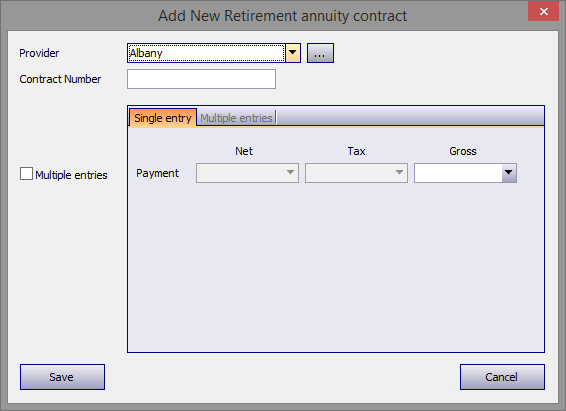The height and width of the screenshot is (411, 566).
Task: Cancel adding the annuity contract
Action: click(x=502, y=377)
